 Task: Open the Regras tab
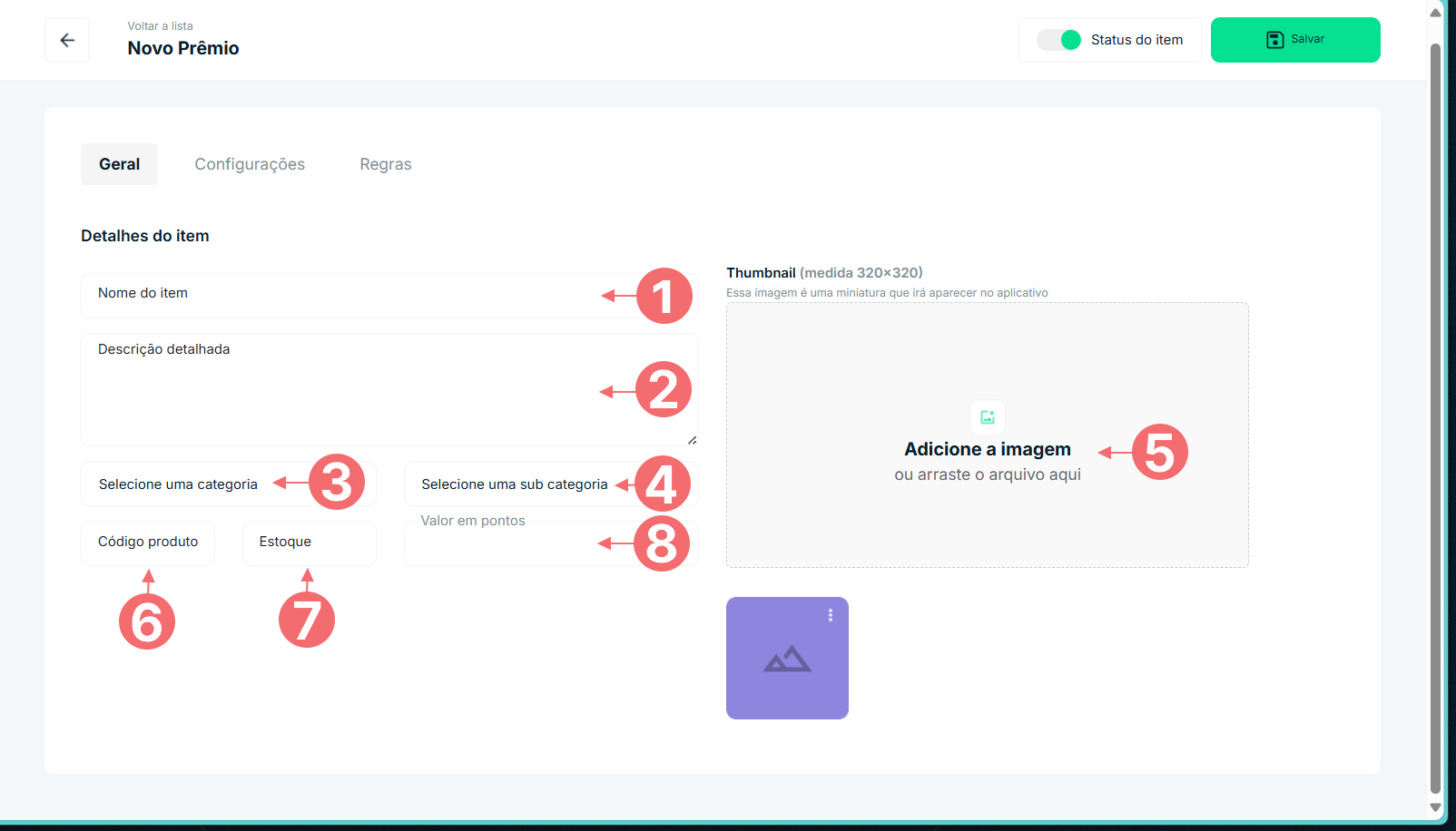click(x=386, y=164)
